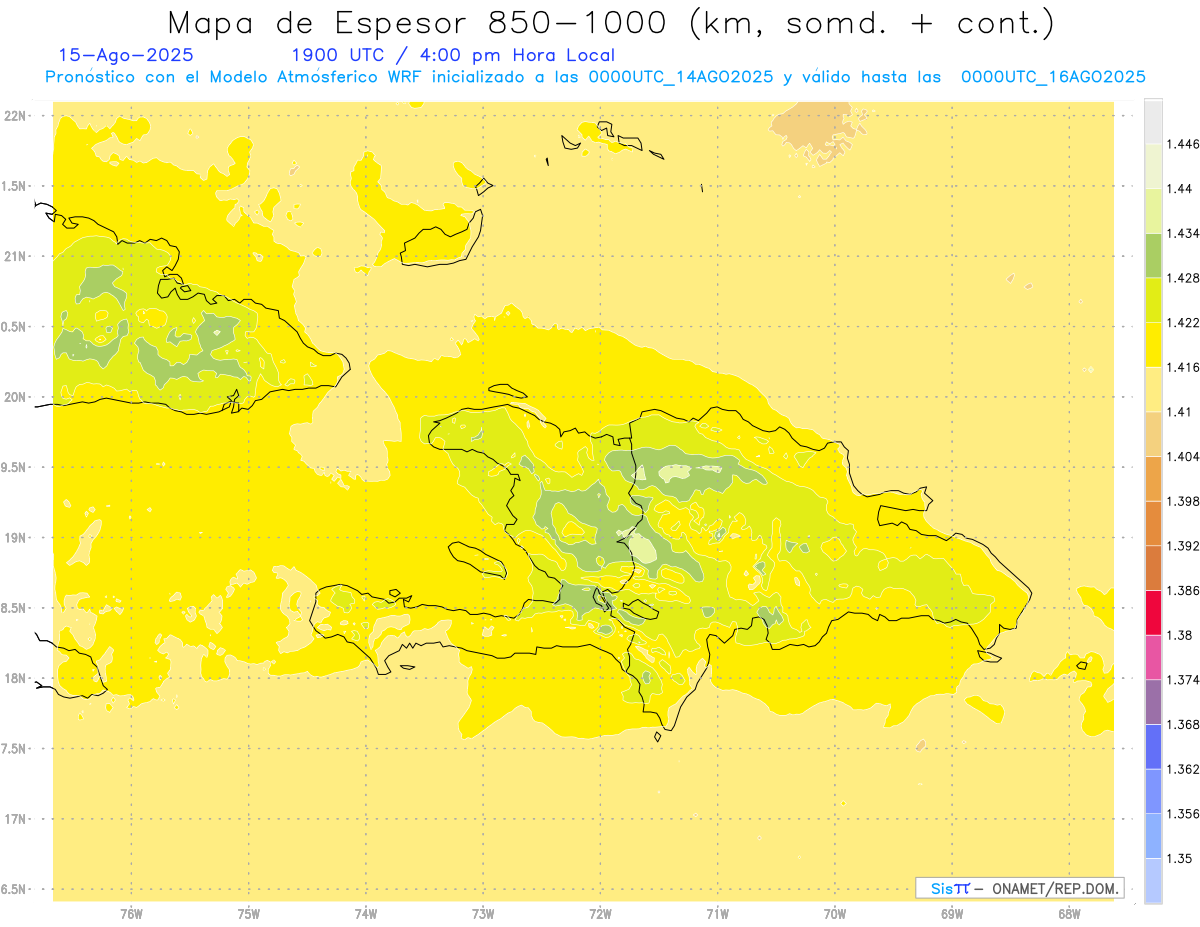Click the legend value "1.428"
1200x927 pixels.
tap(1185, 278)
